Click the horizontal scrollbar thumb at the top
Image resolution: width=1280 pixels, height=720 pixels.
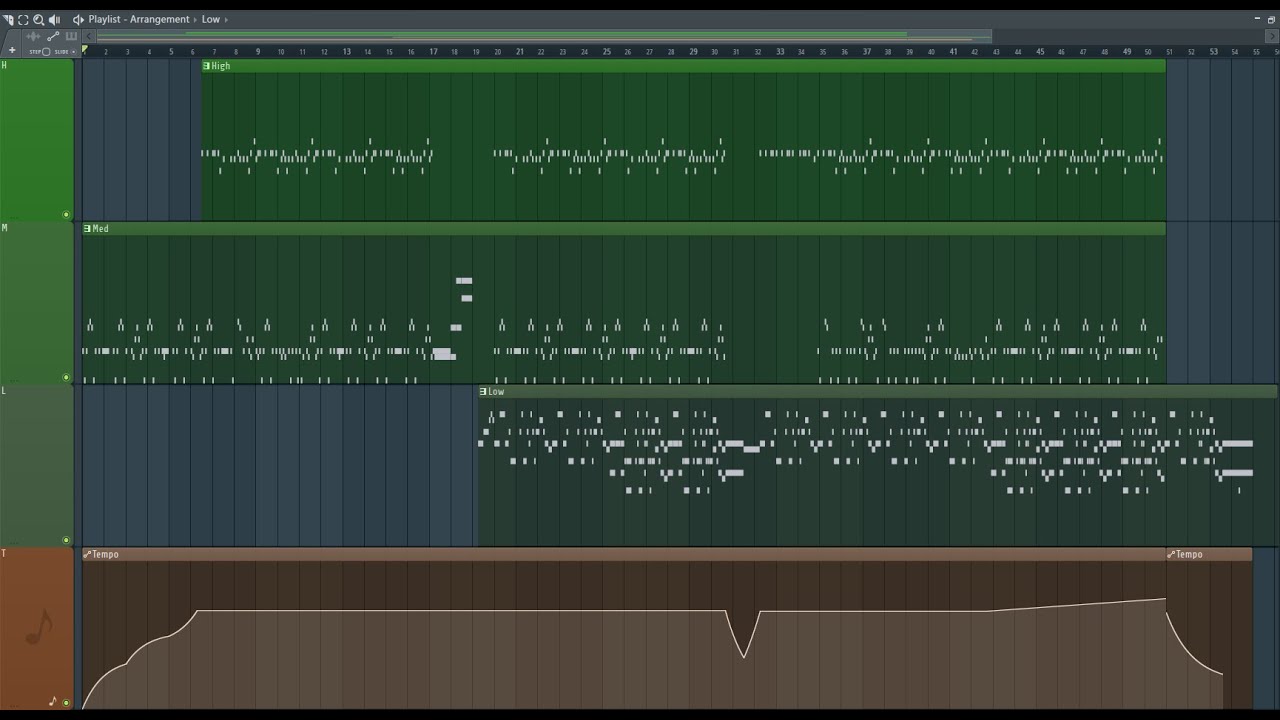click(543, 36)
